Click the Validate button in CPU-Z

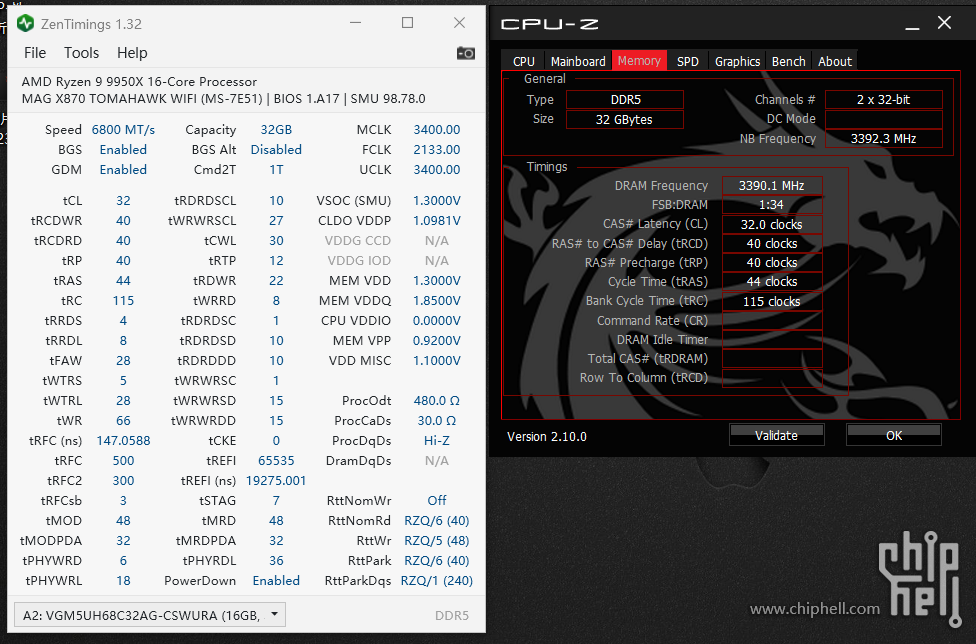point(776,435)
